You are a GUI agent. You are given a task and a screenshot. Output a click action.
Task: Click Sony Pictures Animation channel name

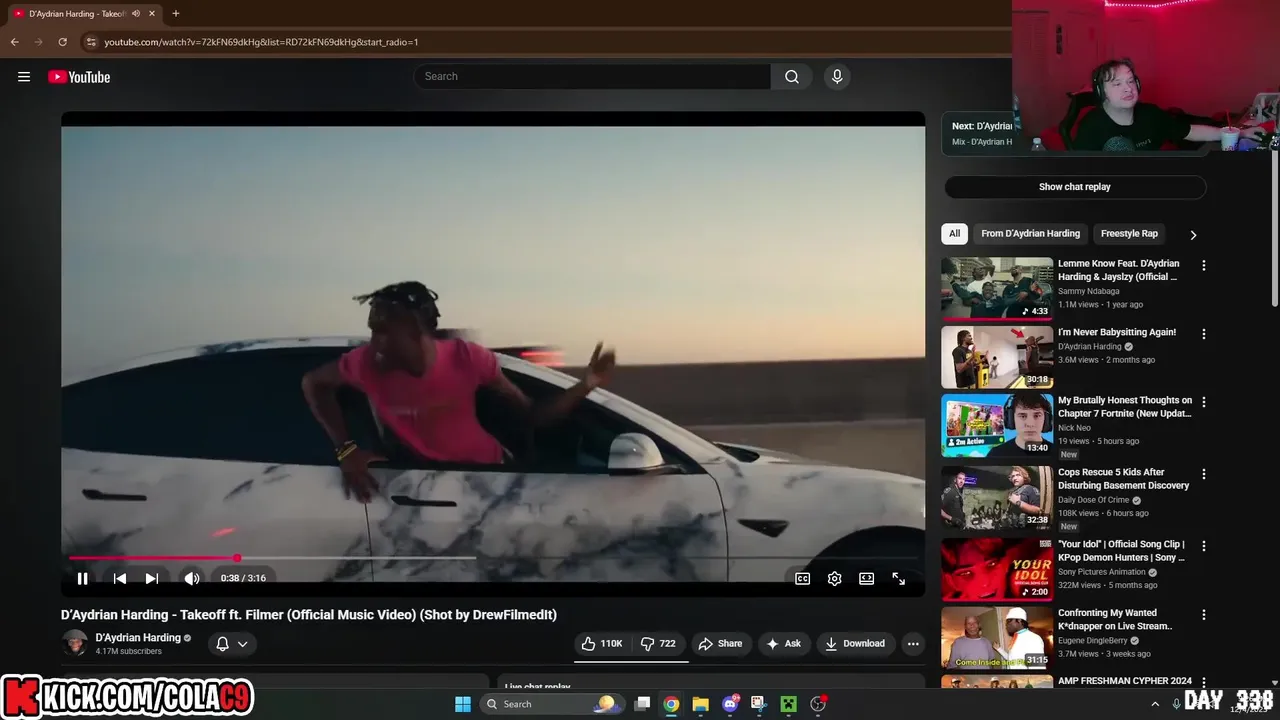(x=1102, y=572)
